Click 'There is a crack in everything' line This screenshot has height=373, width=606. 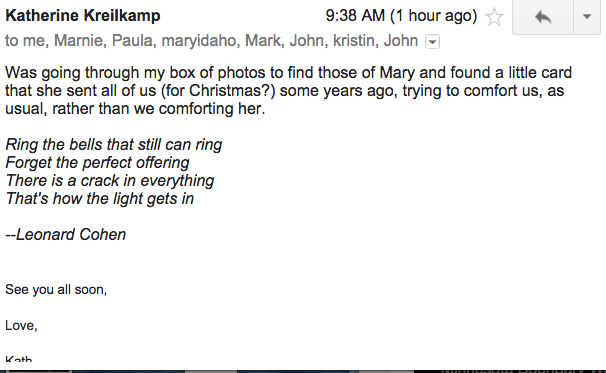pyautogui.click(x=110, y=181)
